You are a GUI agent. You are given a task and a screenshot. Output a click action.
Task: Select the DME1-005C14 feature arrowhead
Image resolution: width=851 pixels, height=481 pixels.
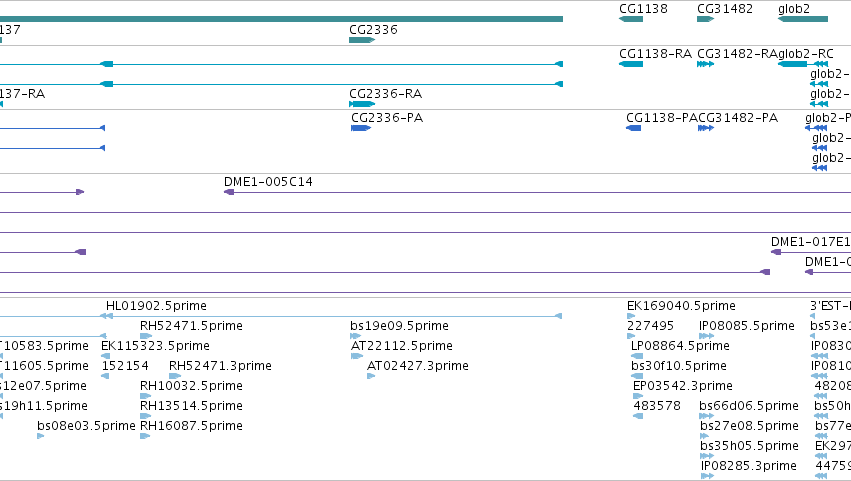tap(229, 192)
